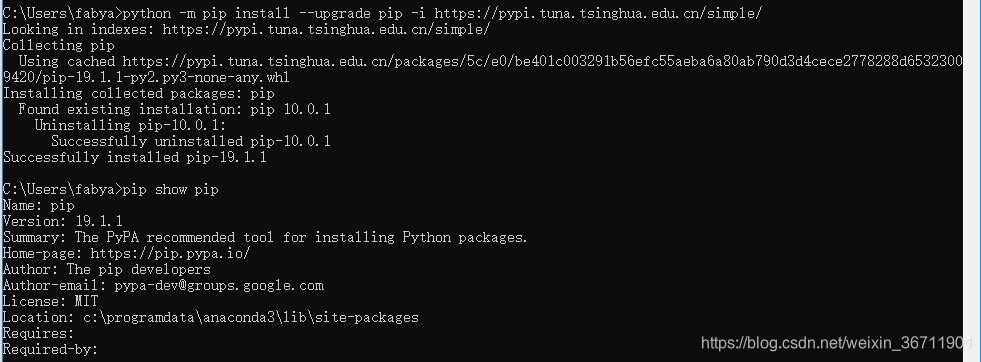Click the 'License: MIT' line
981x362 pixels.
tap(51, 301)
